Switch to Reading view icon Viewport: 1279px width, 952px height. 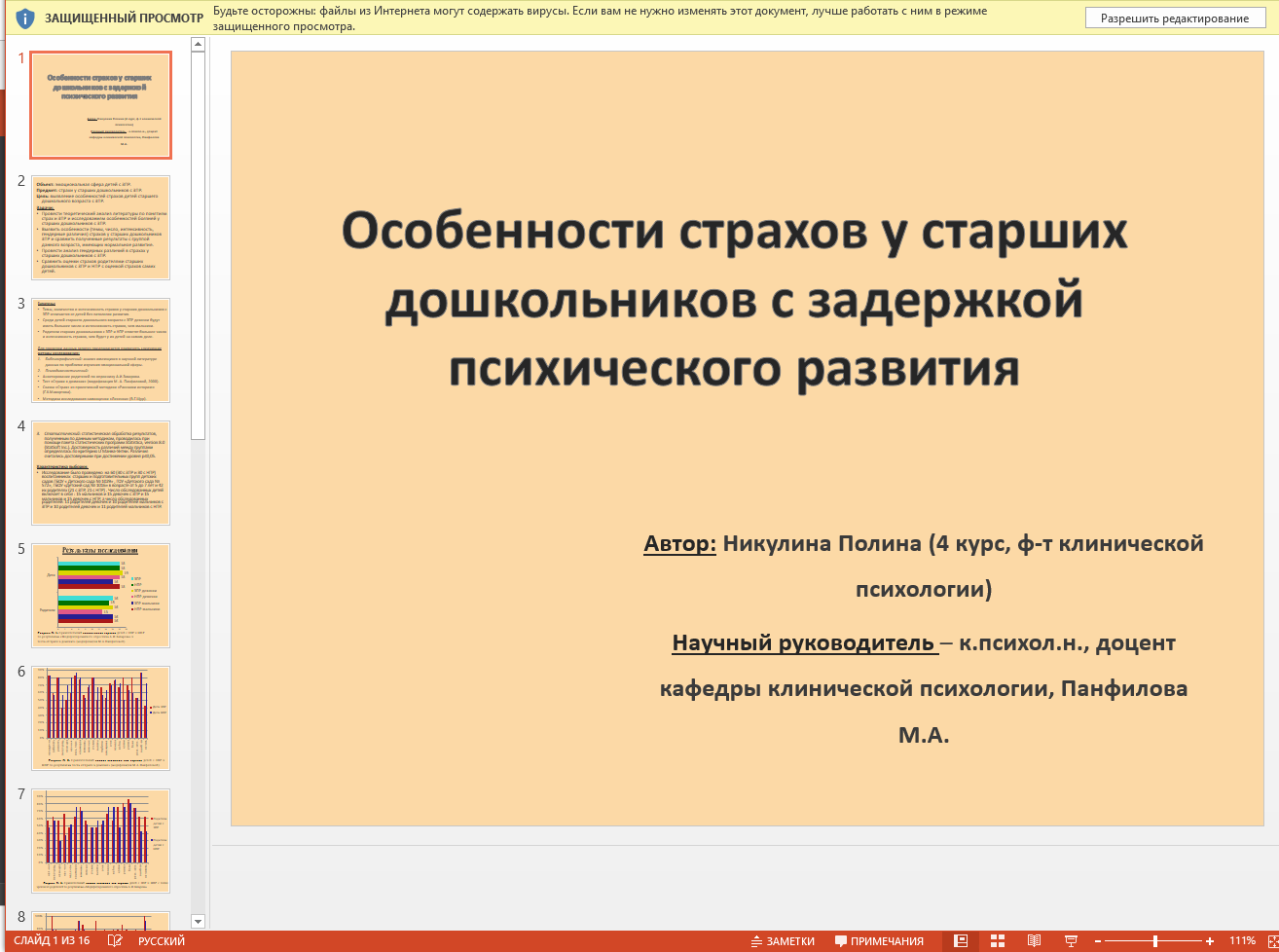coord(1035,941)
